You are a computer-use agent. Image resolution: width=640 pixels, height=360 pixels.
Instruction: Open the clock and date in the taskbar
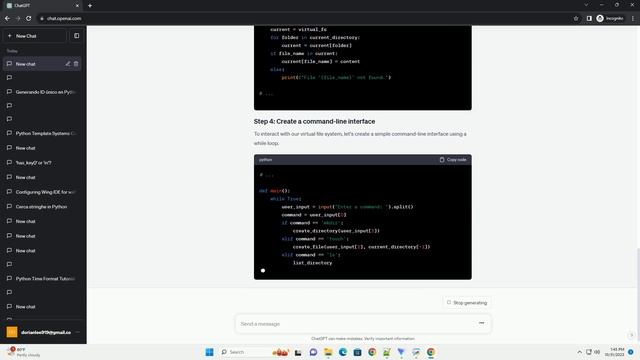tap(615, 352)
